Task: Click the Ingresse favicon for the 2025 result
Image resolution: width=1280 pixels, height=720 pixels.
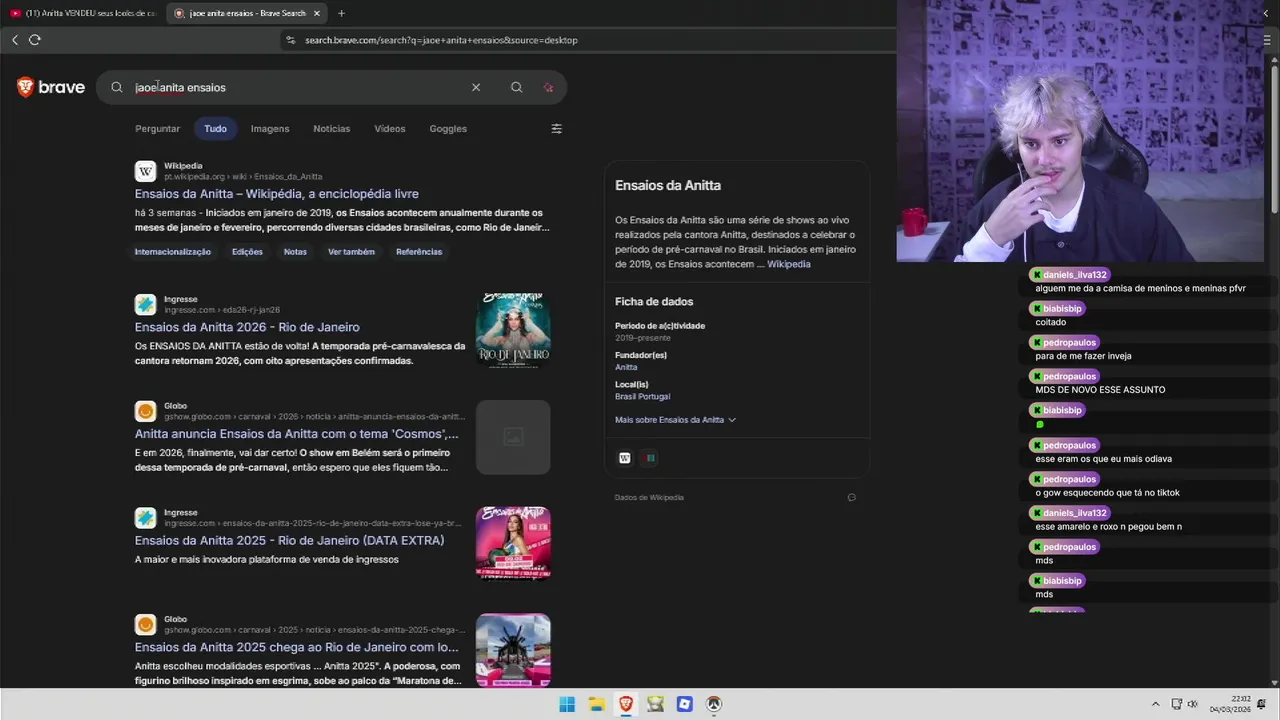Action: tap(146, 517)
